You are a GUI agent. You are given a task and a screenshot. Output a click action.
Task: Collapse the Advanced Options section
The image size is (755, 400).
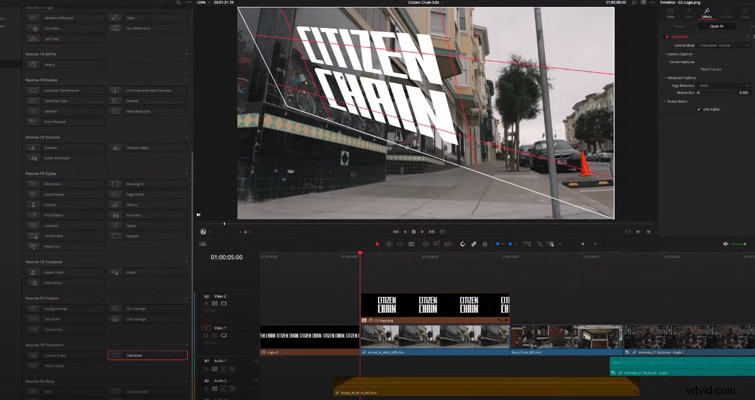point(664,78)
